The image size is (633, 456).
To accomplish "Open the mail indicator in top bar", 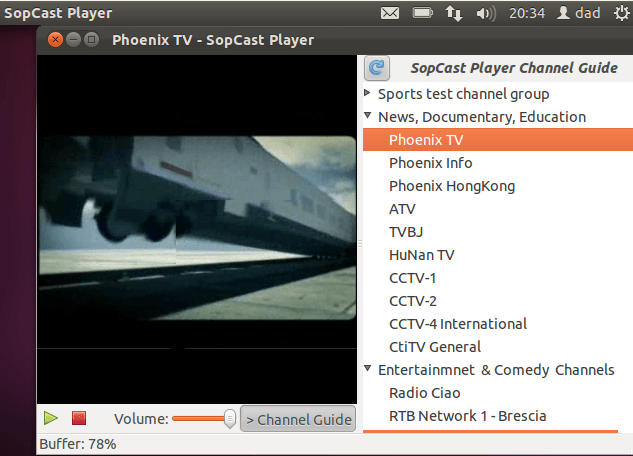I will coord(390,13).
